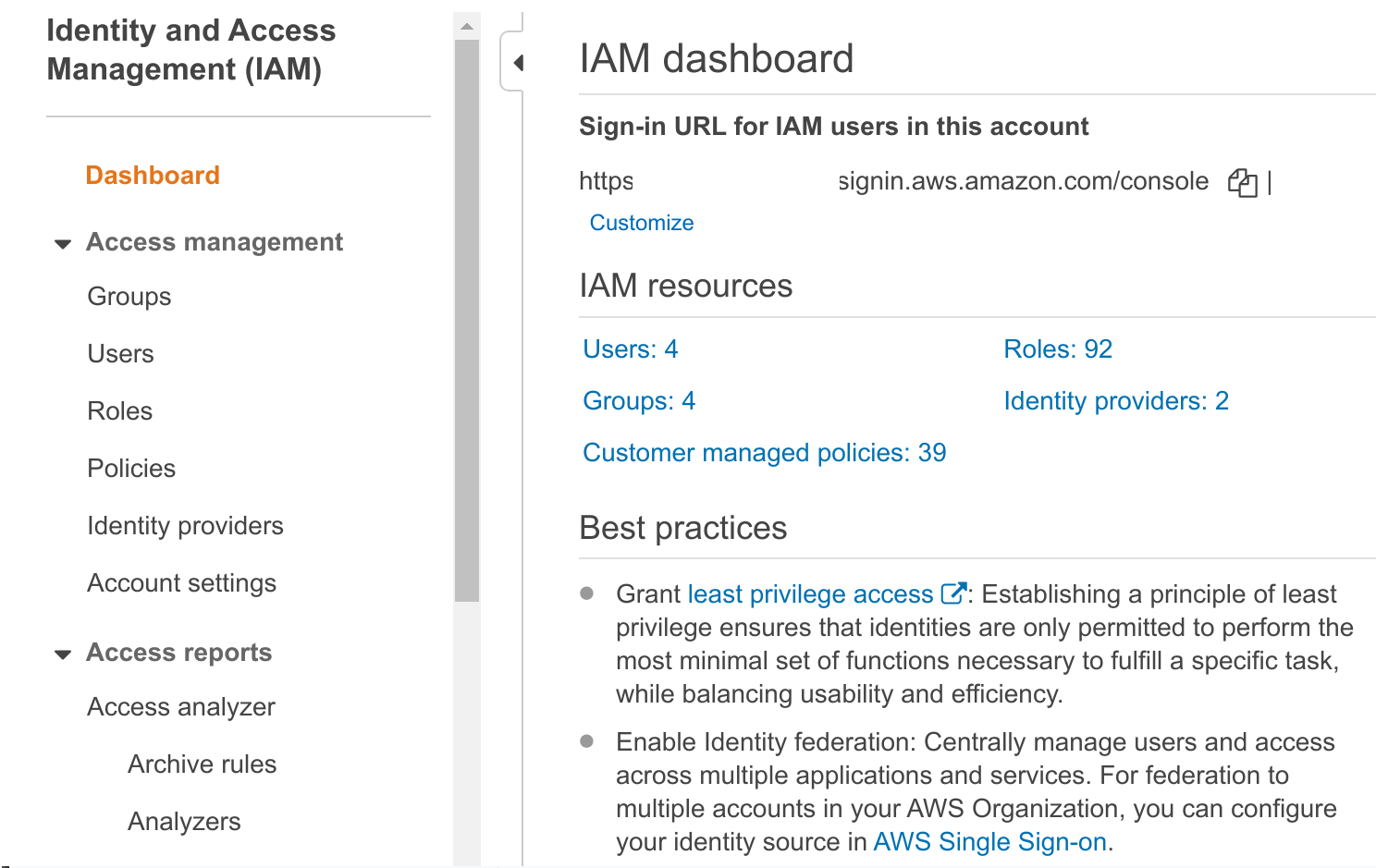Open Account settings
Screen dimensions: 1376x868
(x=181, y=583)
